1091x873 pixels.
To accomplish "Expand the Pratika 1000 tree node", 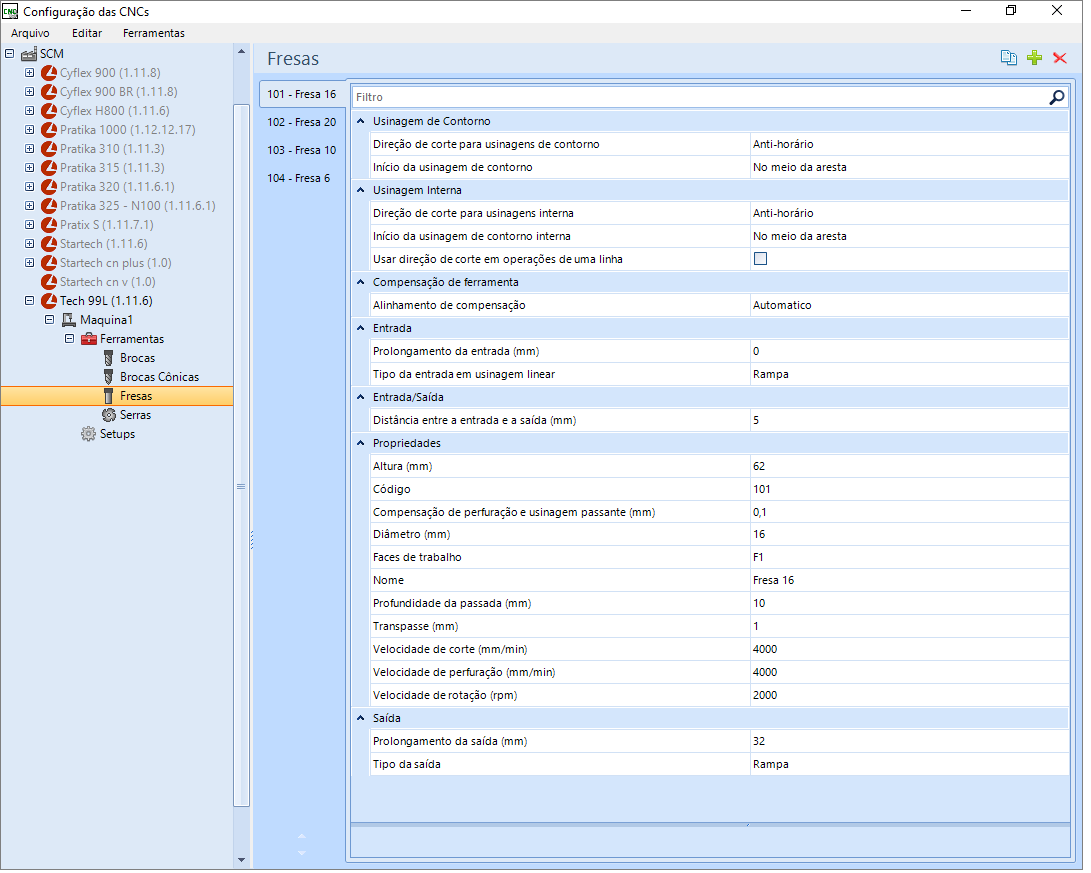I will (29, 130).
